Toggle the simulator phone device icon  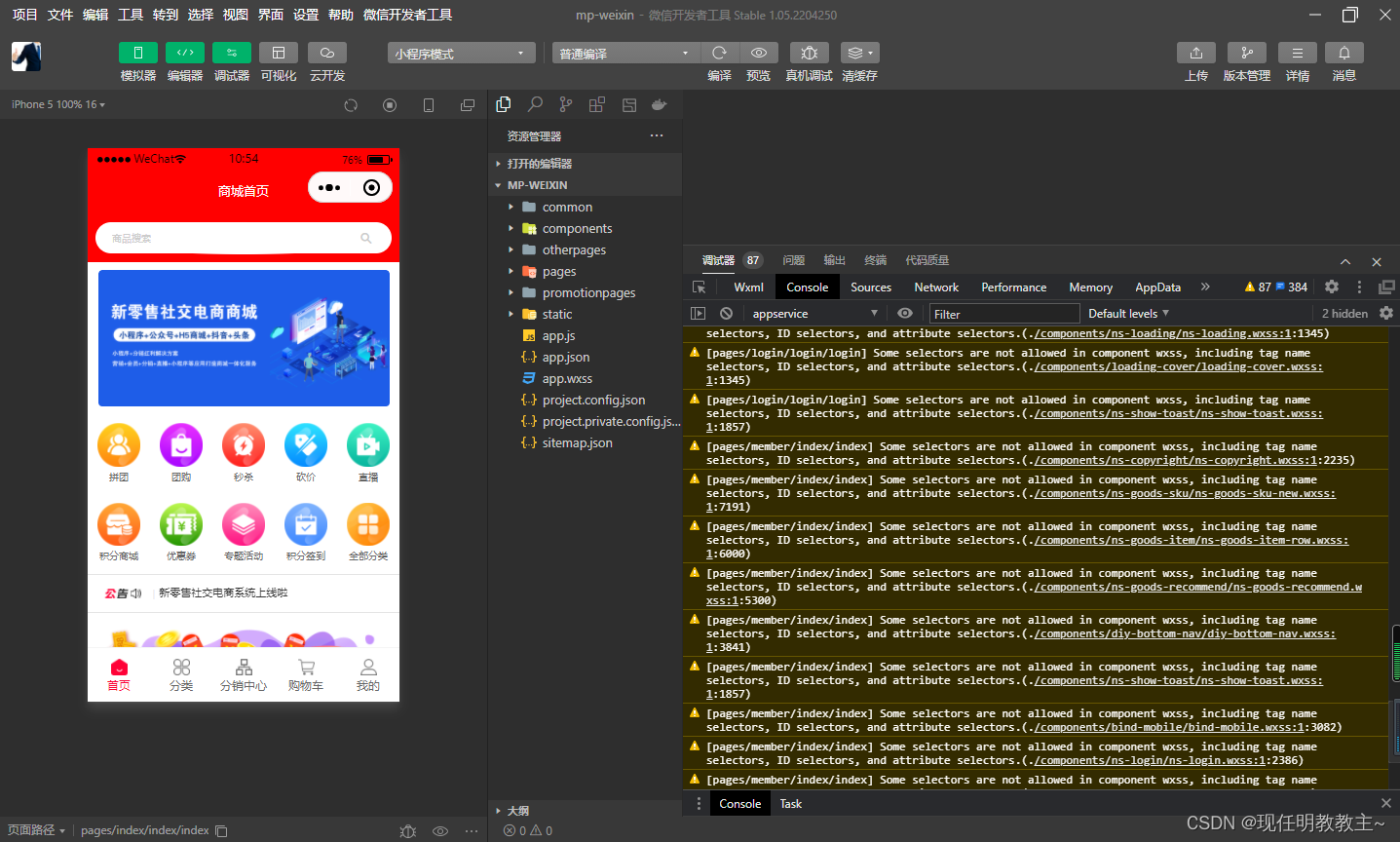pos(429,105)
